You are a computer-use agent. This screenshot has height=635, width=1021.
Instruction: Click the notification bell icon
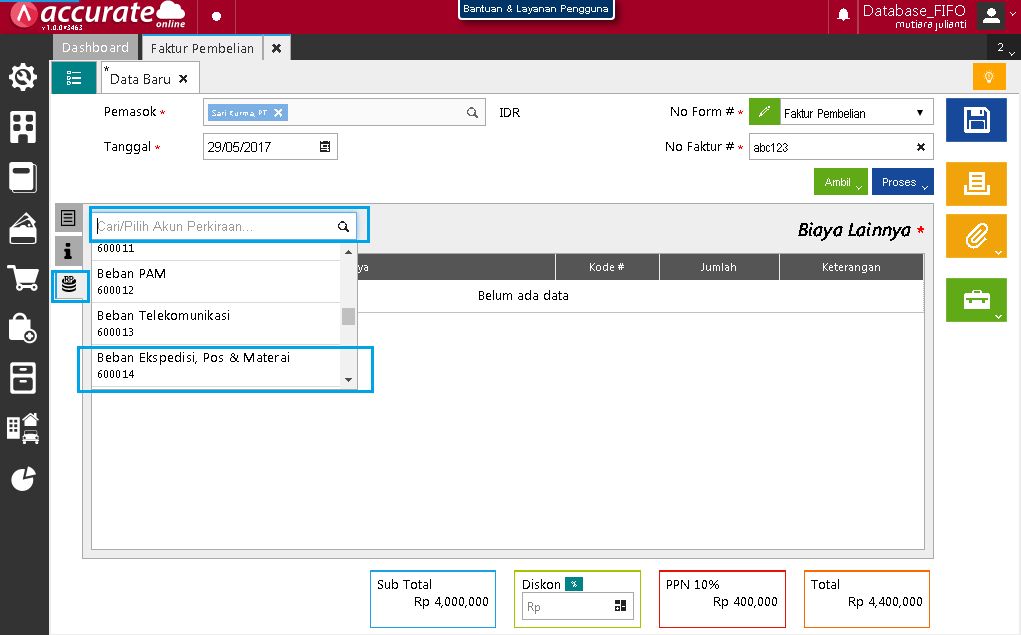(x=844, y=15)
